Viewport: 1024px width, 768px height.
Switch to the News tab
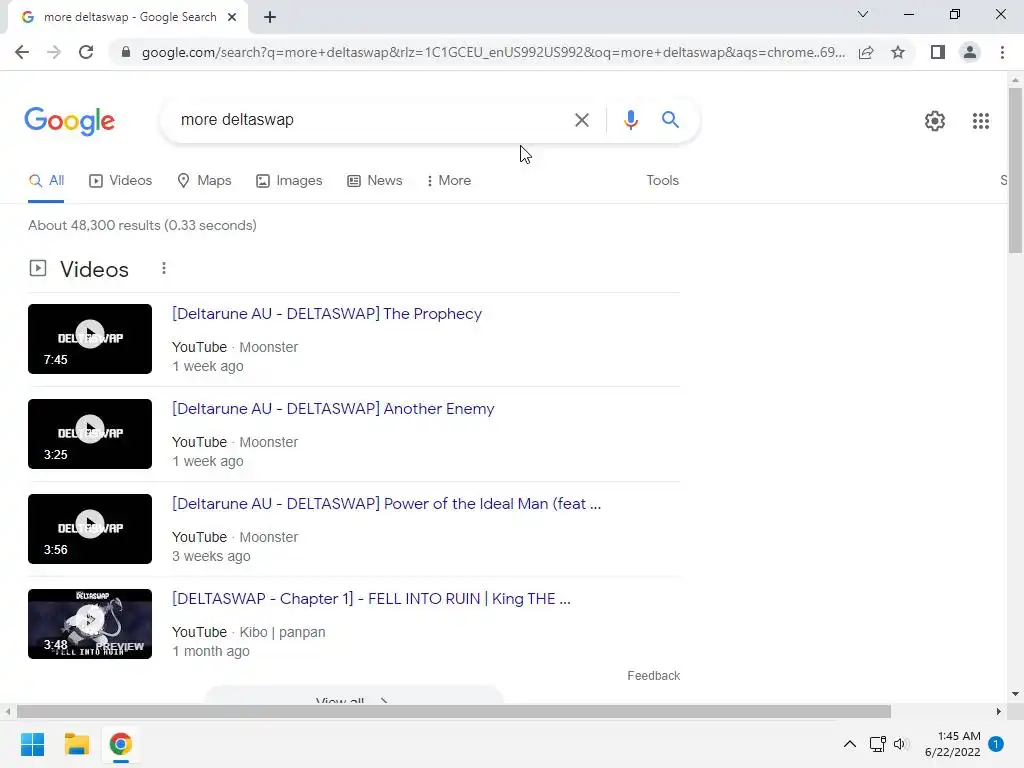tap(374, 181)
